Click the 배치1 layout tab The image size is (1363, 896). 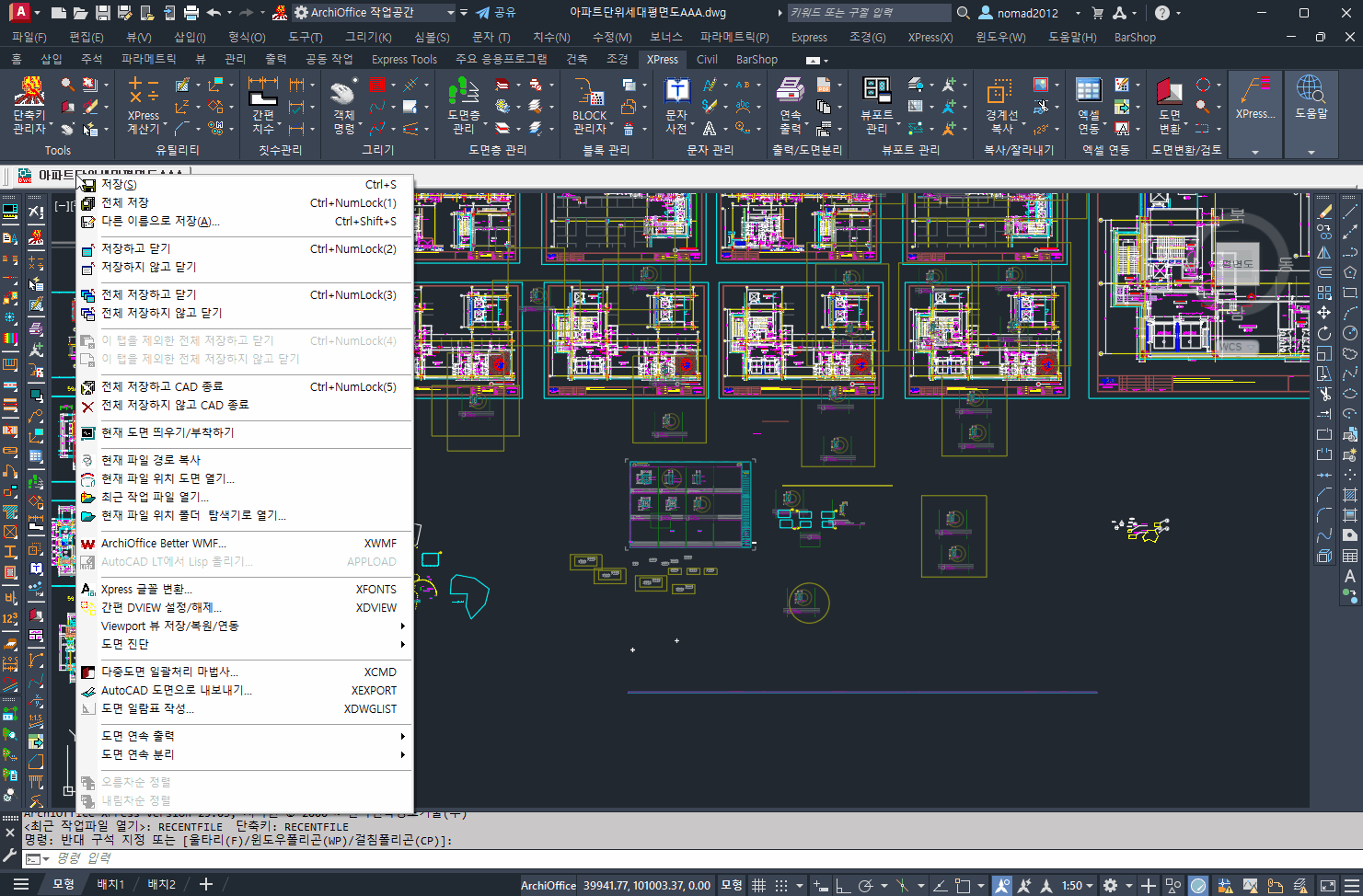[110, 884]
